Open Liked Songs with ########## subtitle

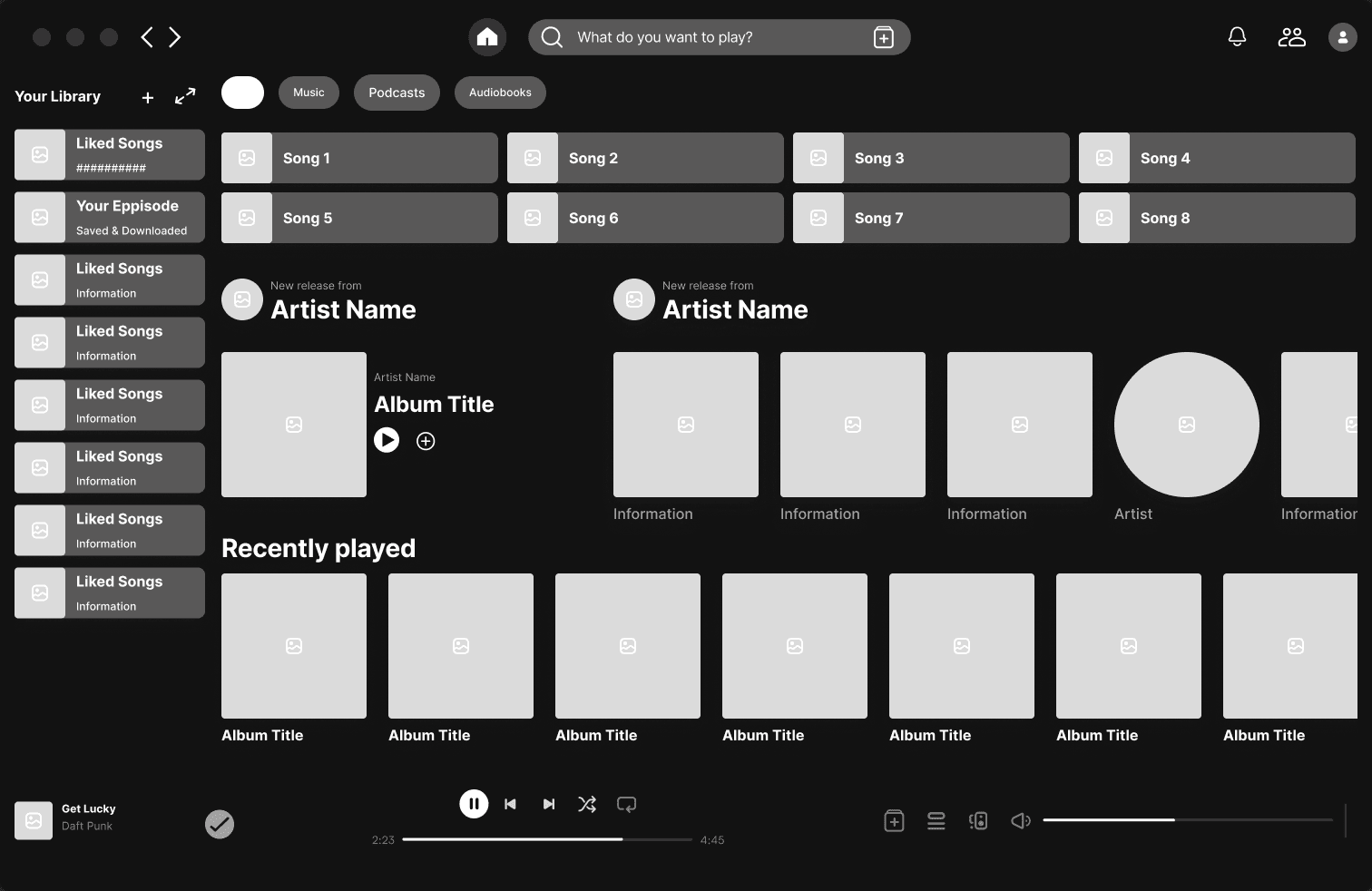110,154
